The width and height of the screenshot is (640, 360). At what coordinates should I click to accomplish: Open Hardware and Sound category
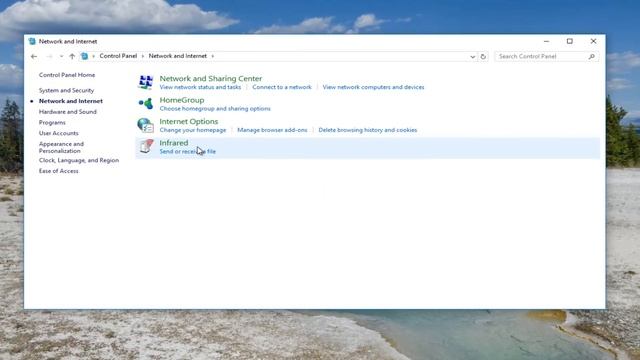(x=68, y=111)
